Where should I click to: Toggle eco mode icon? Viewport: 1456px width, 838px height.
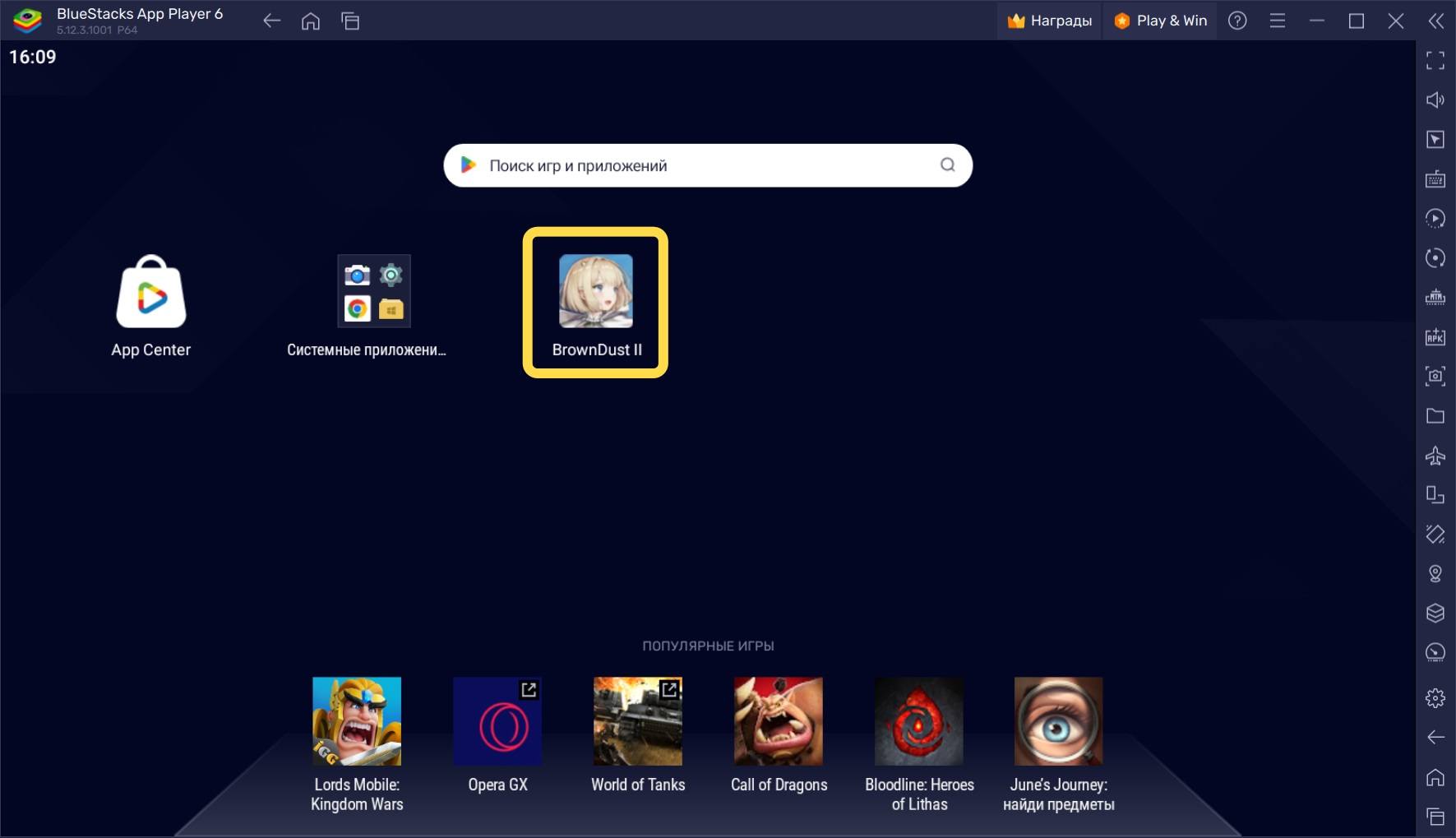(1435, 652)
